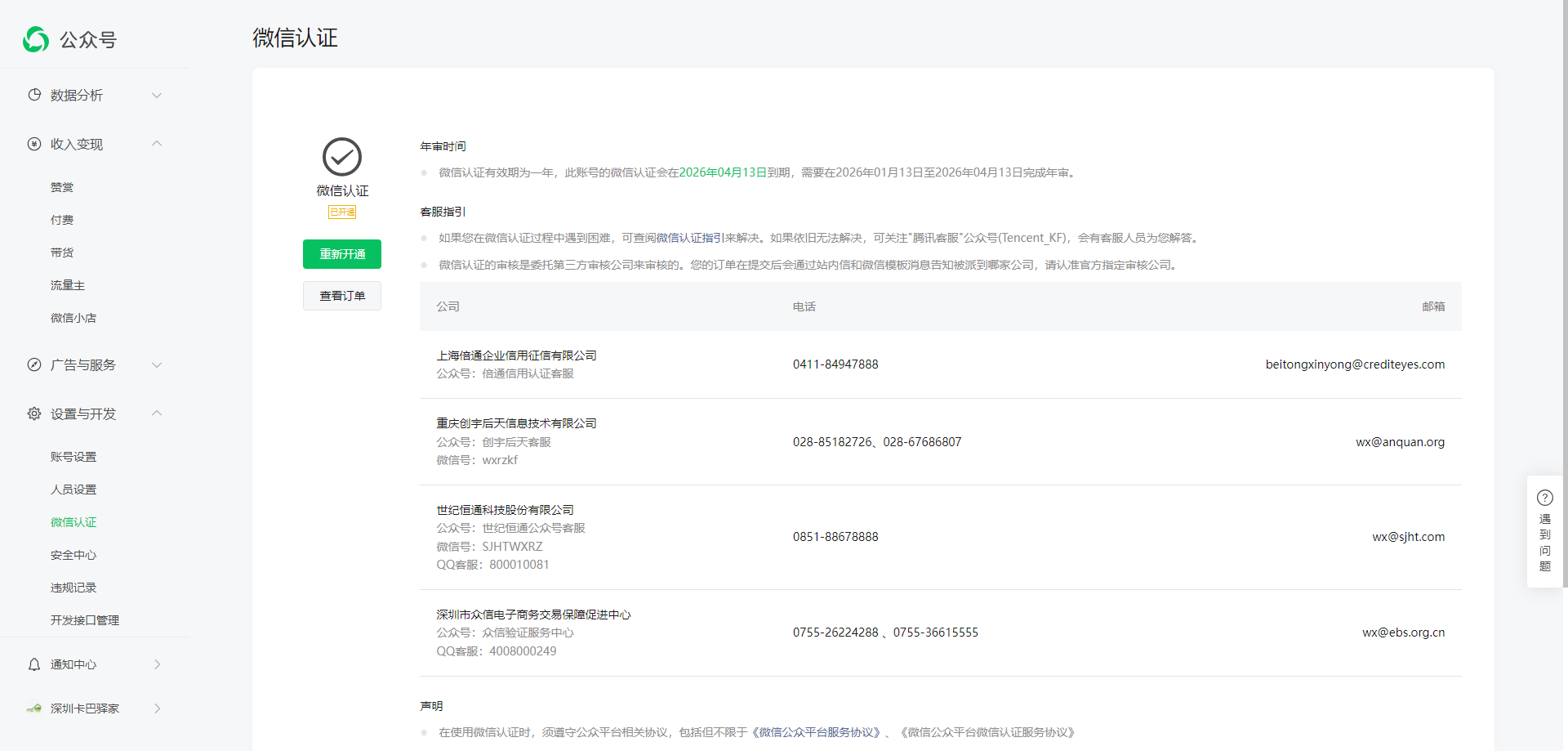
Task: Click the expiry date 2026年04月13日
Action: (x=723, y=172)
